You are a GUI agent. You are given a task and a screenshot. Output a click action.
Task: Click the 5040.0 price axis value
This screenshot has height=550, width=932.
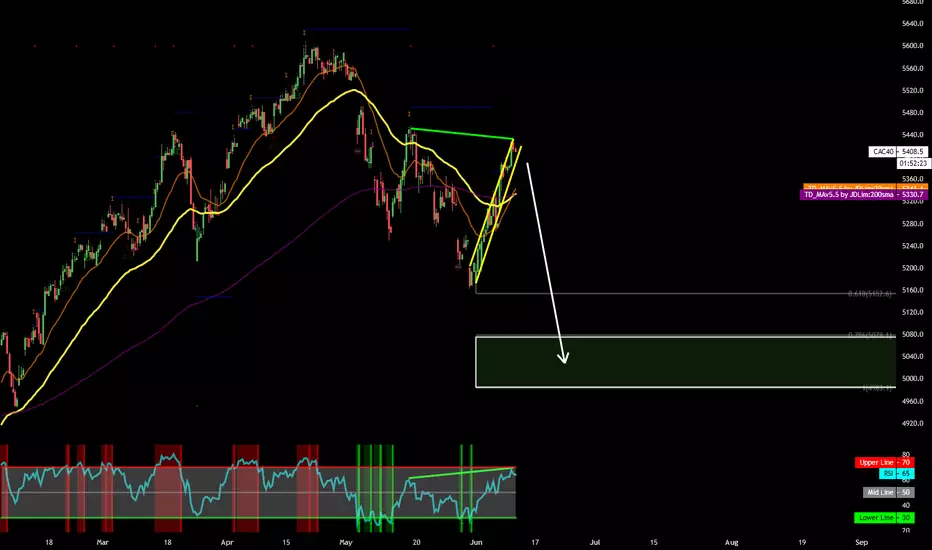click(x=912, y=357)
